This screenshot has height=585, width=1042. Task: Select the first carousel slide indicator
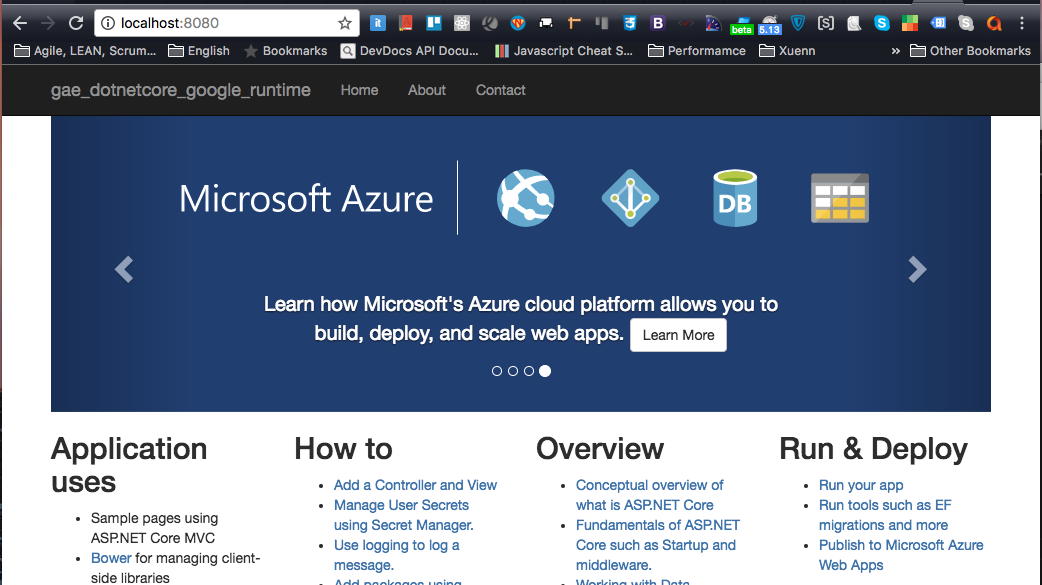(497, 371)
